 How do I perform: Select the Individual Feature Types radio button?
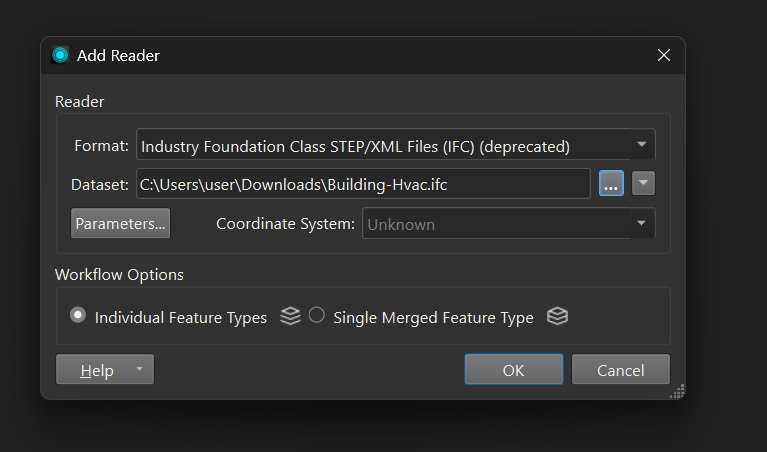tap(78, 315)
